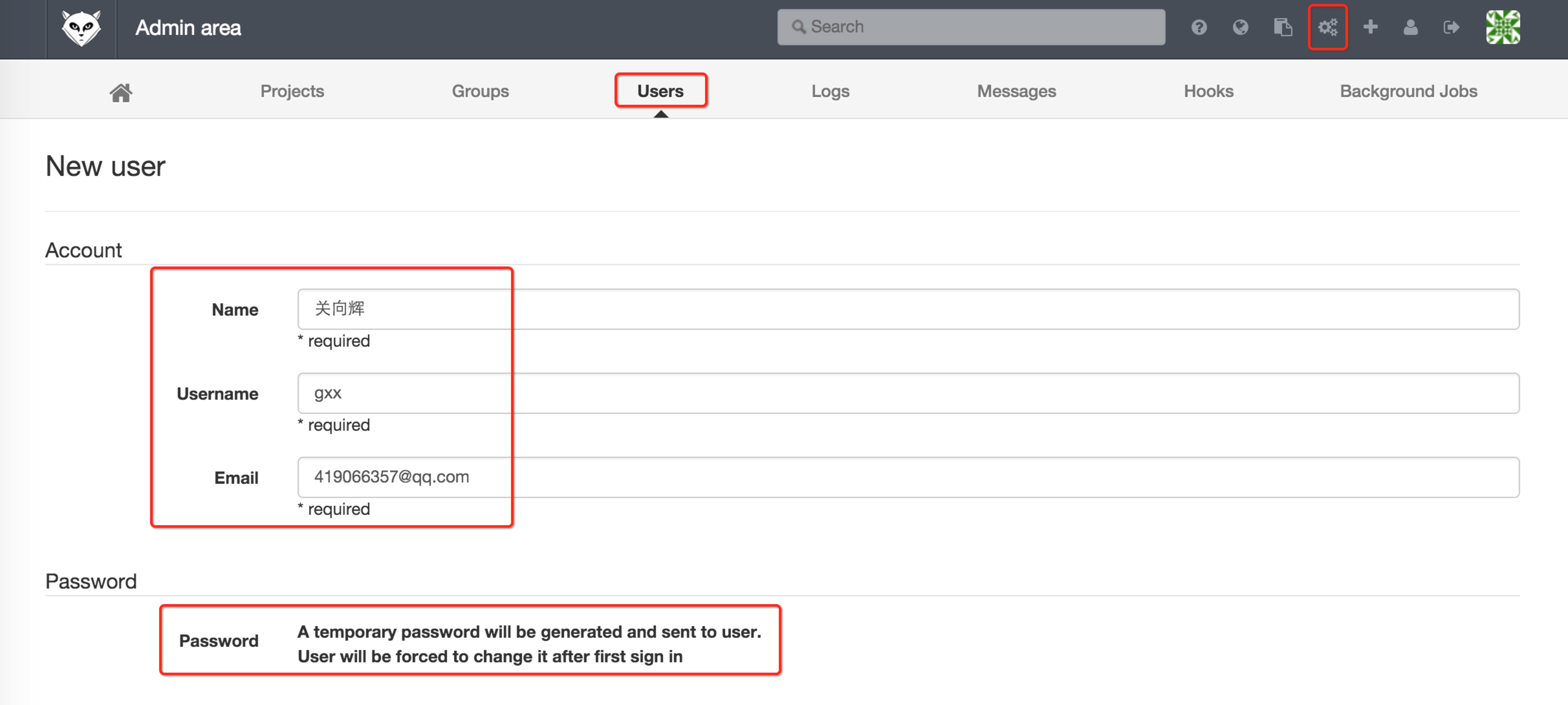Click the GitLab fox logo
The image size is (1568, 705).
81,28
